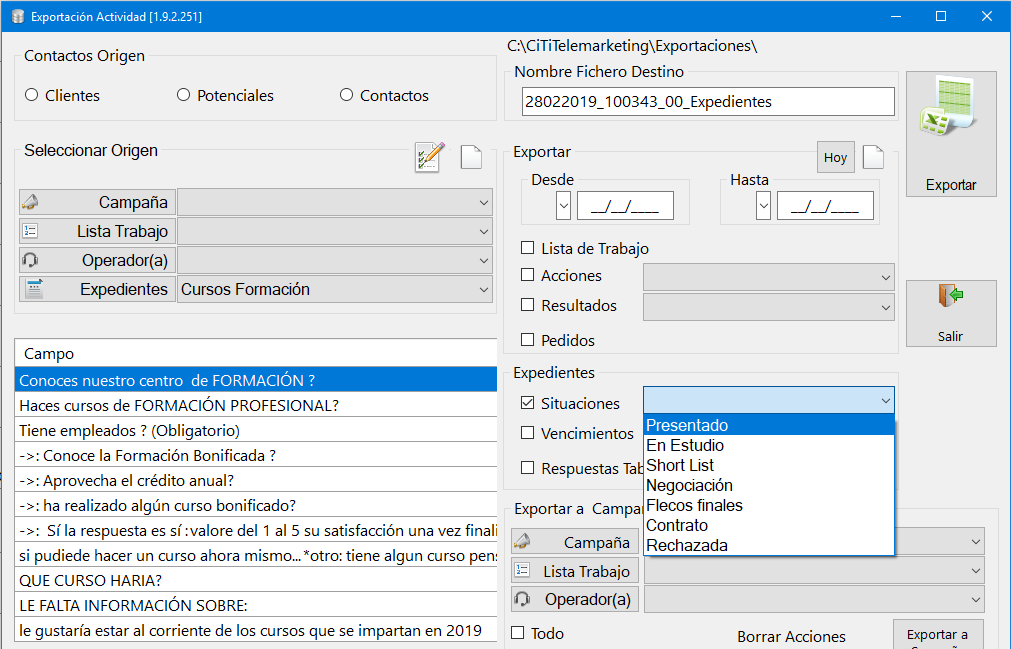Click the Excel Exportar icon button
Screen dimensions: 1011x649
(950, 134)
